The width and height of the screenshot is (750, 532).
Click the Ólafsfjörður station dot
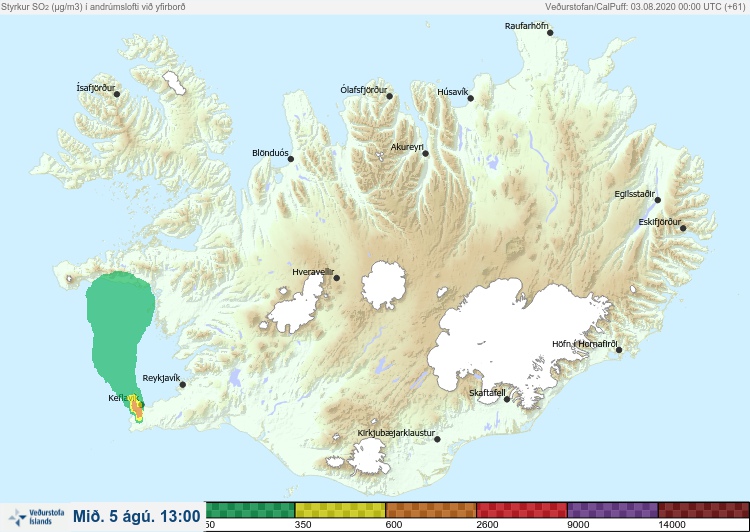390,96
